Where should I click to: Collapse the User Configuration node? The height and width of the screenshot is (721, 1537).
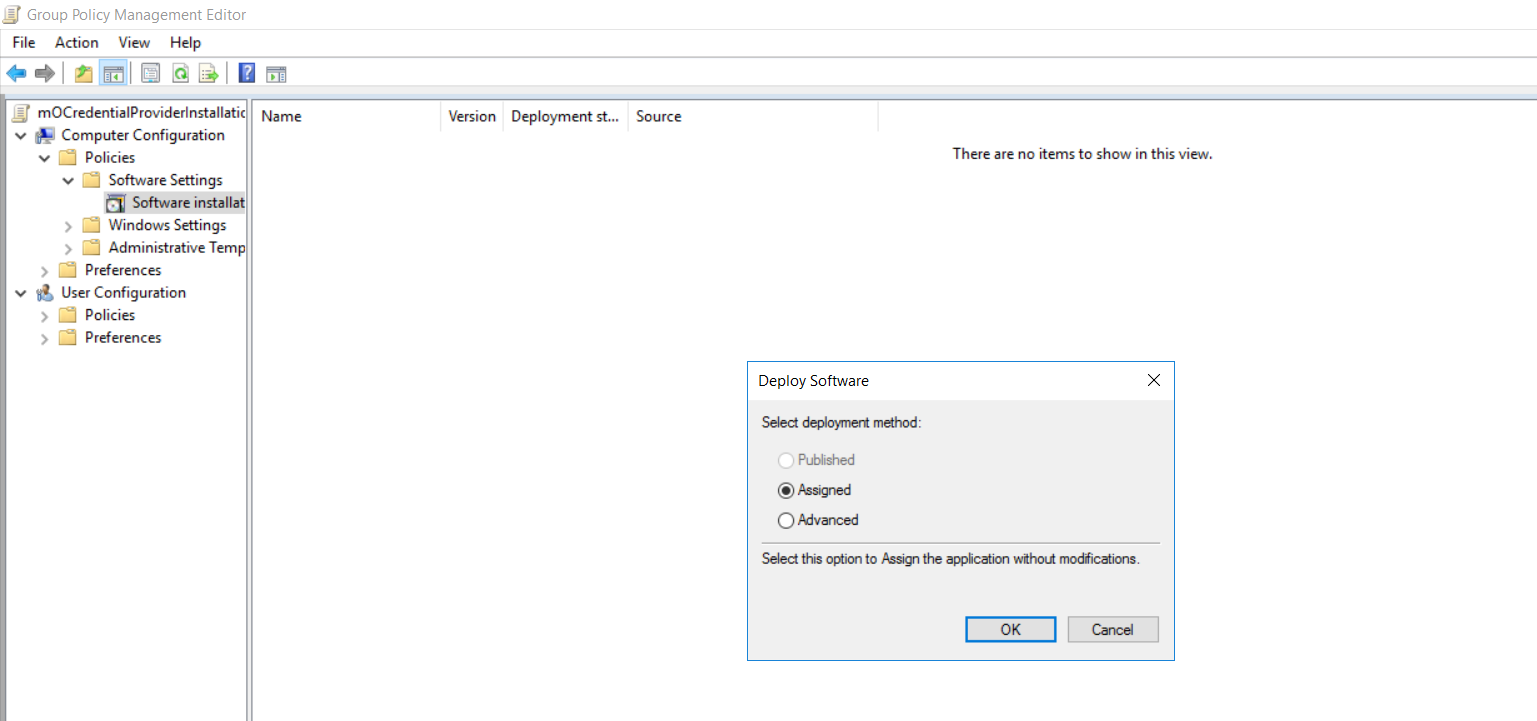pyautogui.click(x=21, y=293)
